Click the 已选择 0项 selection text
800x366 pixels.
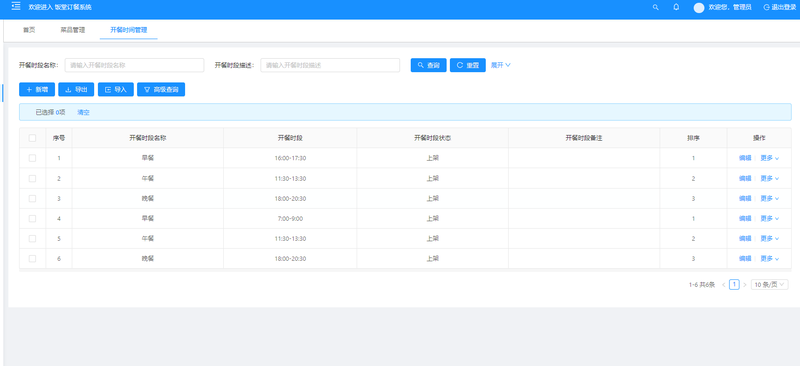point(51,112)
